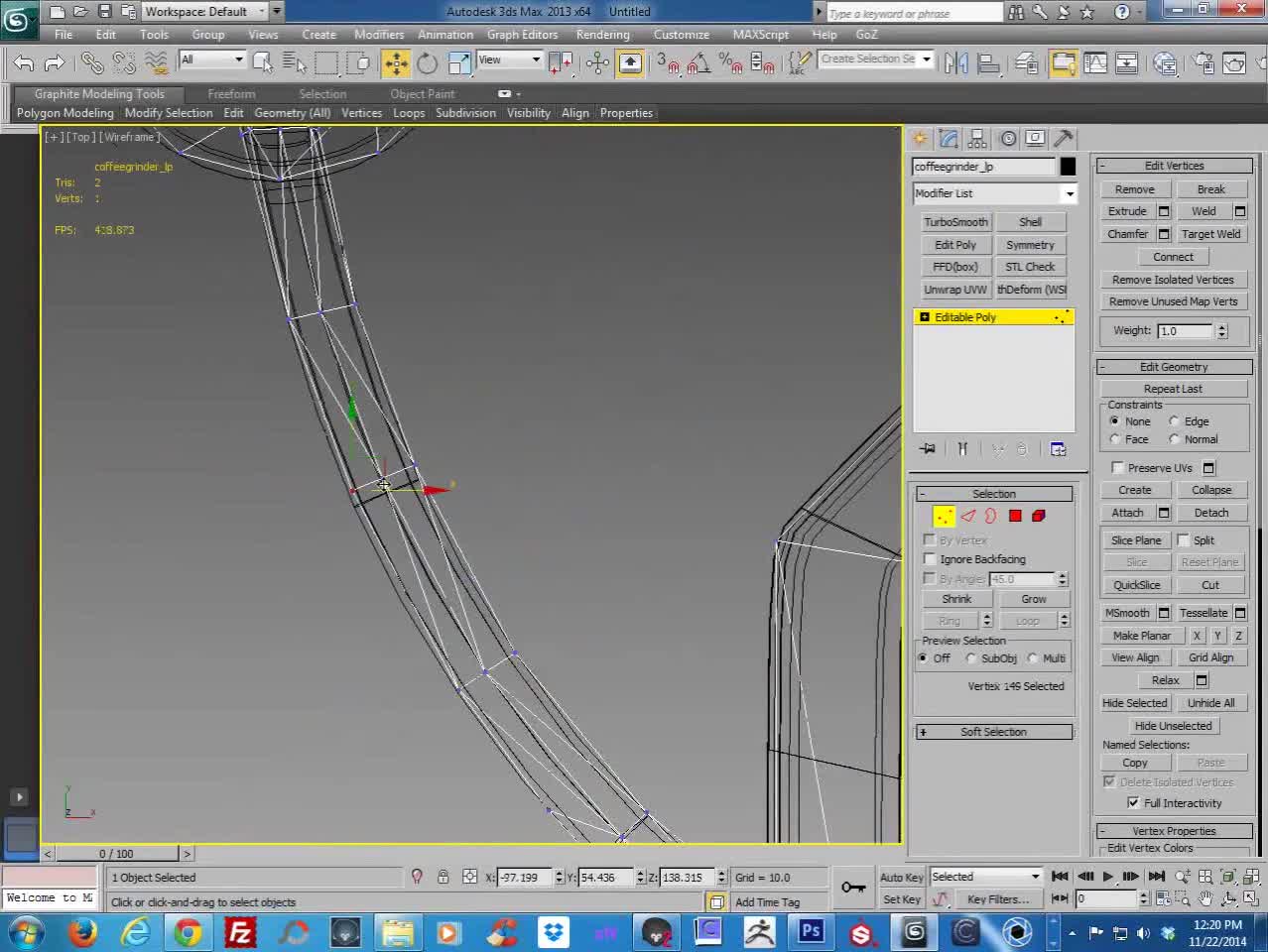
Task: Switch to the Freeform ribbon tab
Action: point(231,94)
